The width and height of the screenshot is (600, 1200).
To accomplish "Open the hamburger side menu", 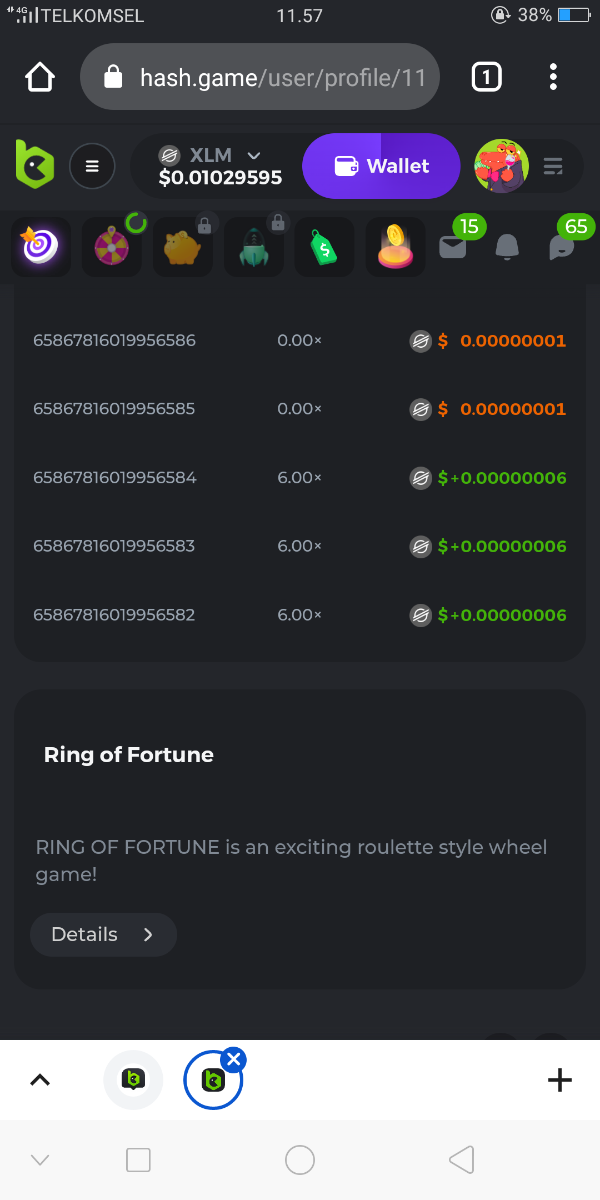I will point(92,166).
